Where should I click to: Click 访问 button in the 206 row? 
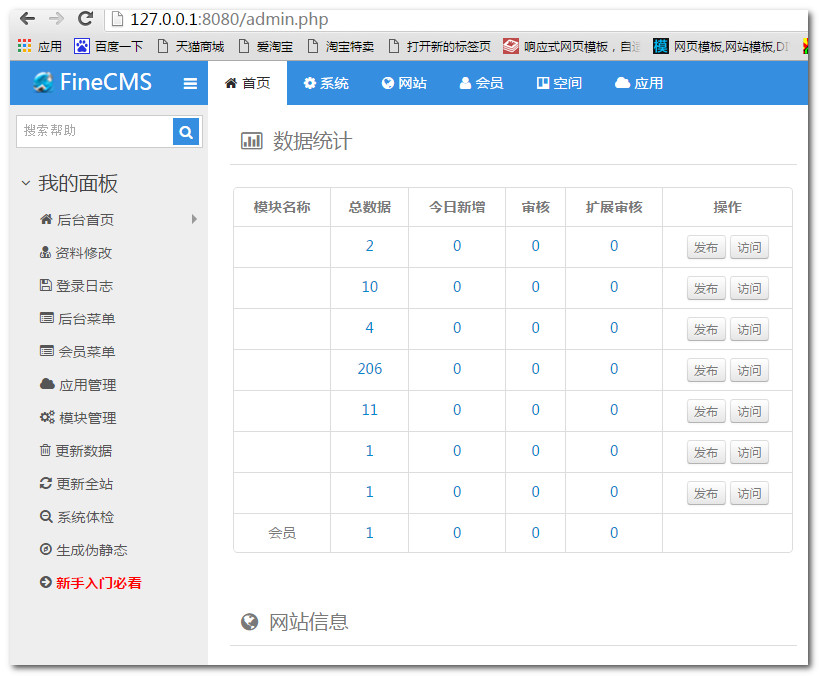coord(749,370)
